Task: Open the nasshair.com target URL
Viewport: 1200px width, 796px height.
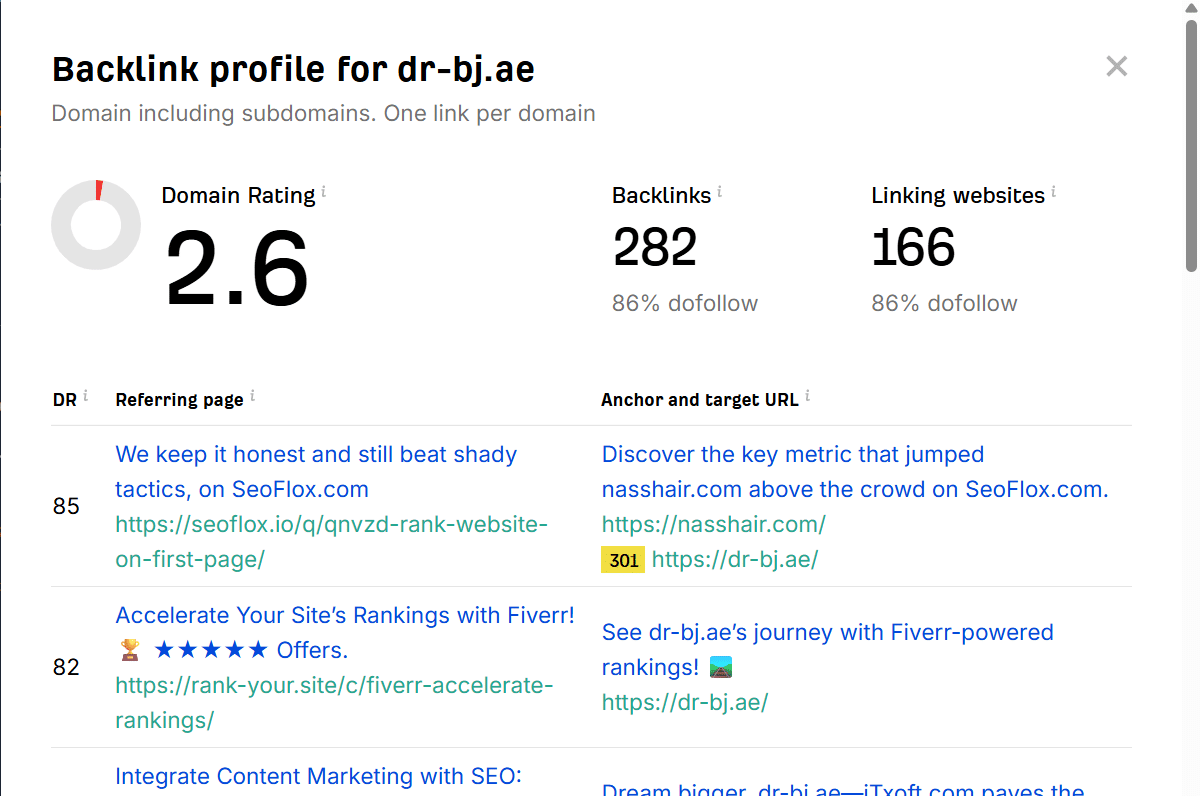Action: click(713, 524)
